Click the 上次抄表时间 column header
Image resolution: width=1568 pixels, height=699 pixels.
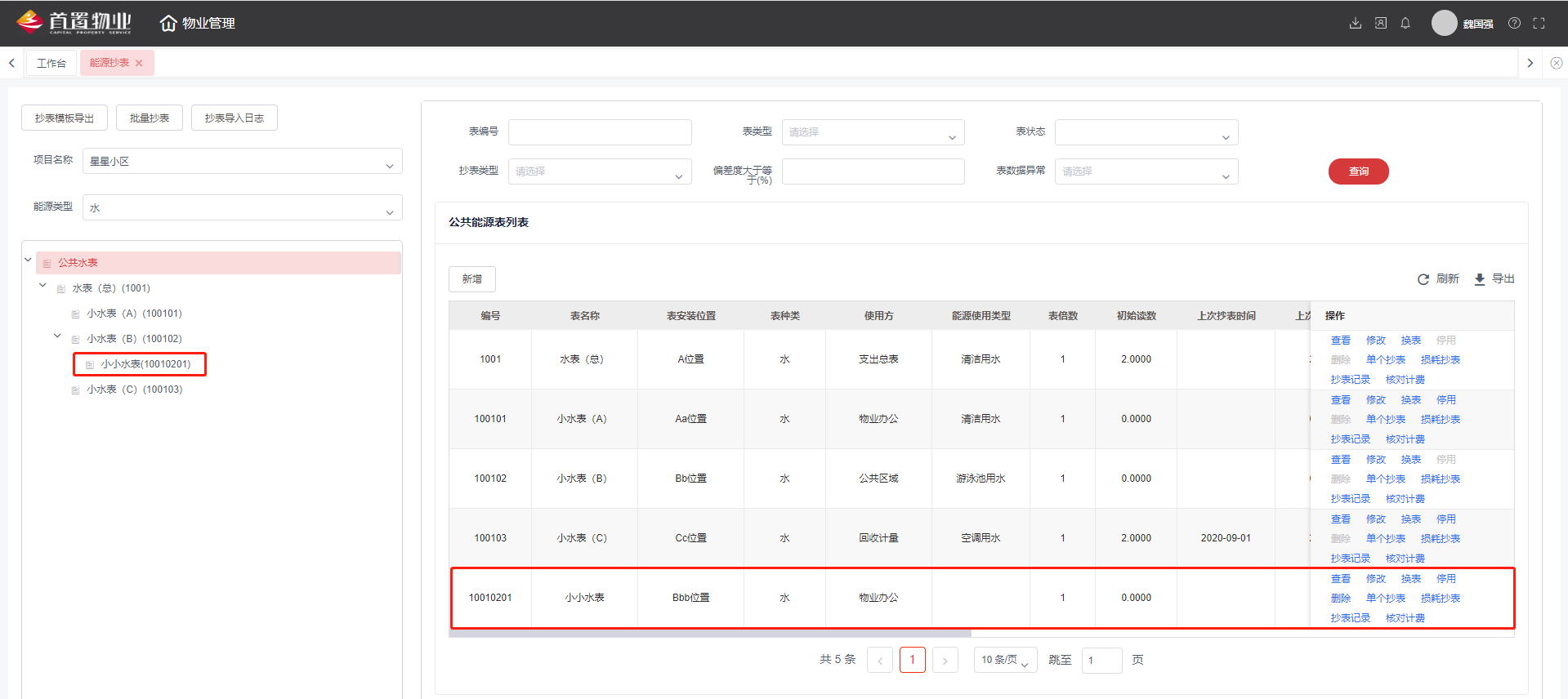(1226, 316)
